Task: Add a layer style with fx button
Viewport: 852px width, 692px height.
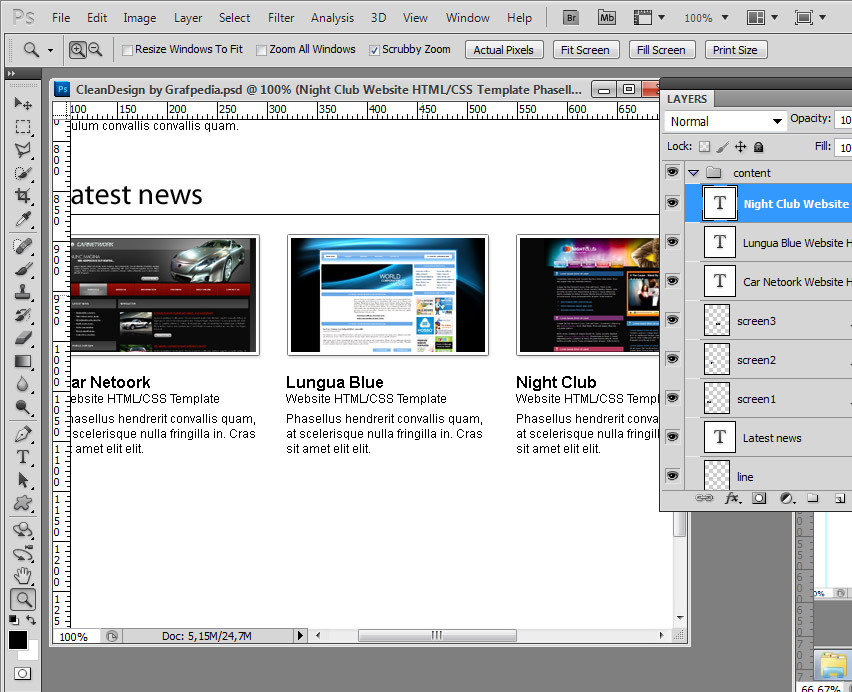Action: coord(732,498)
